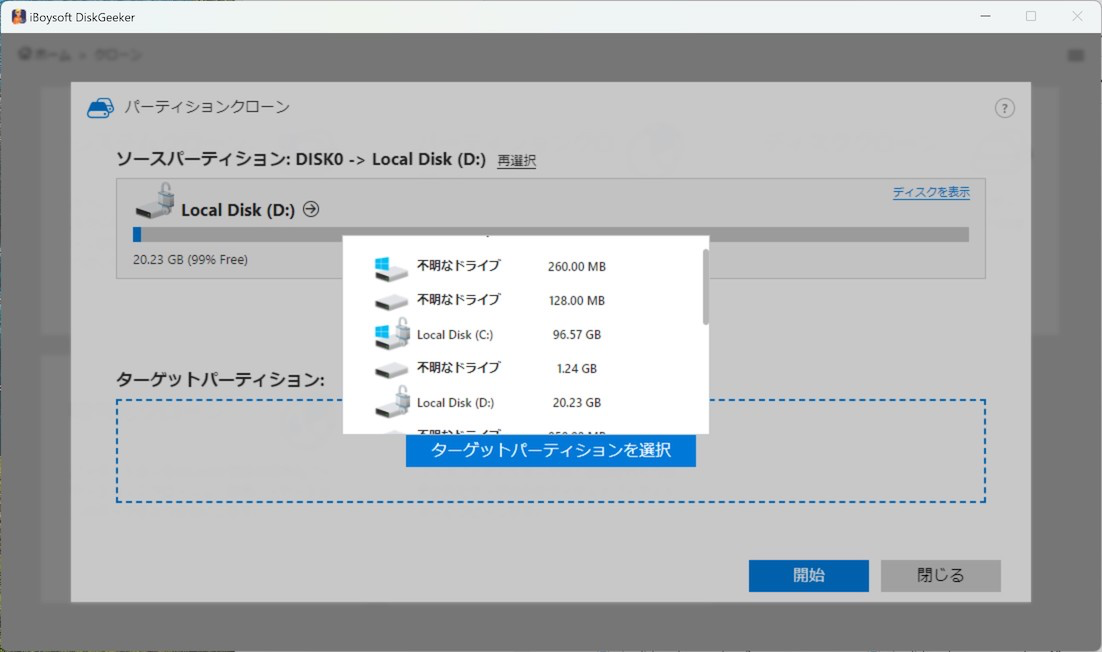Image resolution: width=1102 pixels, height=652 pixels.
Task: Click the Local Disk (C:) drive icon in list
Action: click(392, 334)
